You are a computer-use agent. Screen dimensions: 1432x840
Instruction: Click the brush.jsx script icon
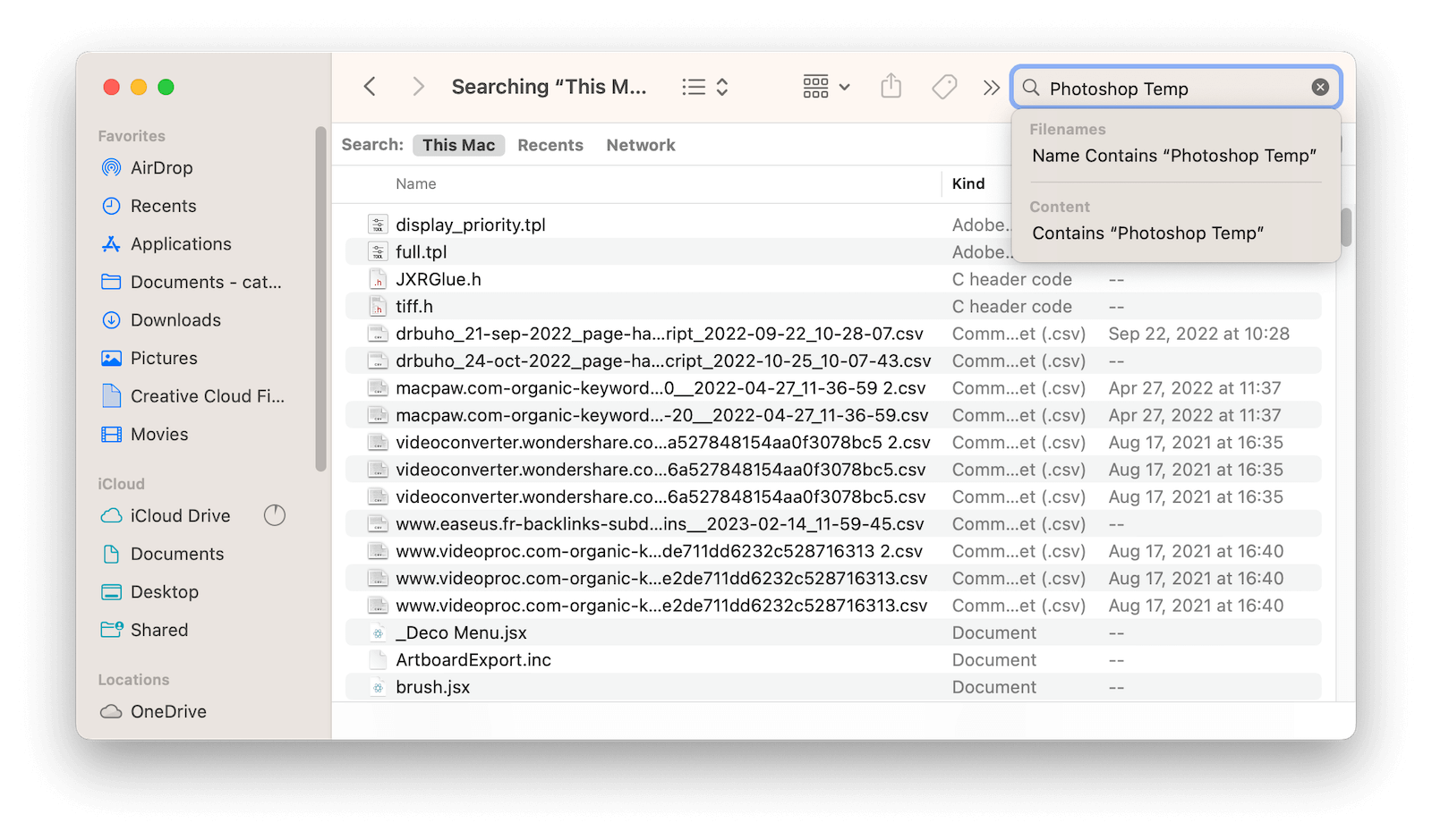379,687
